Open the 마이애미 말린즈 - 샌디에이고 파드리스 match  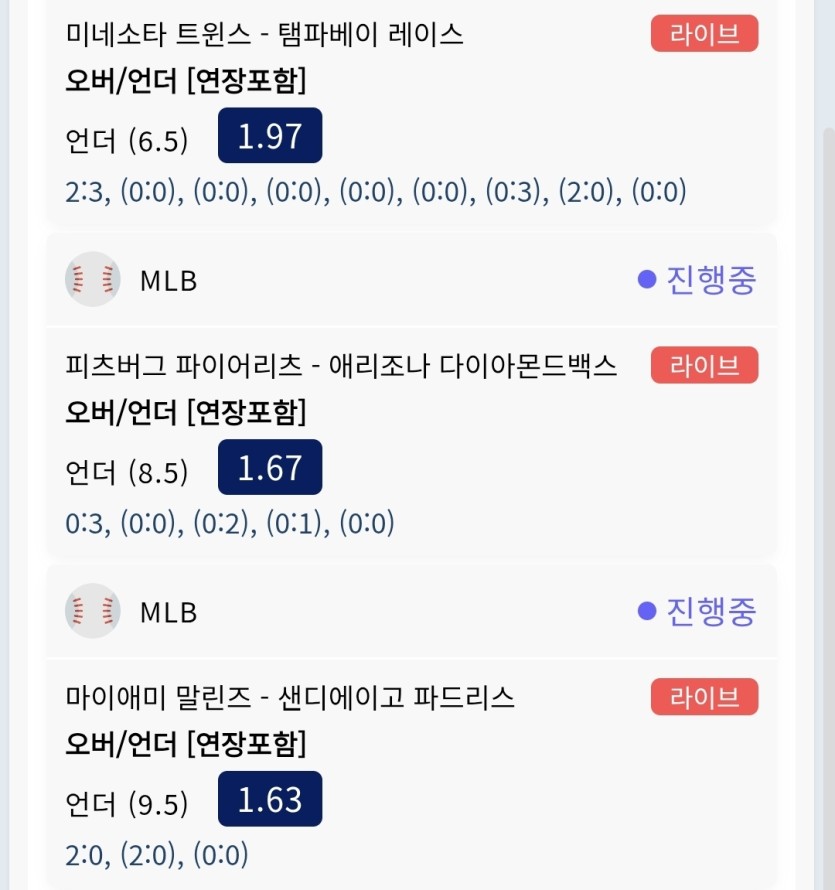(289, 697)
